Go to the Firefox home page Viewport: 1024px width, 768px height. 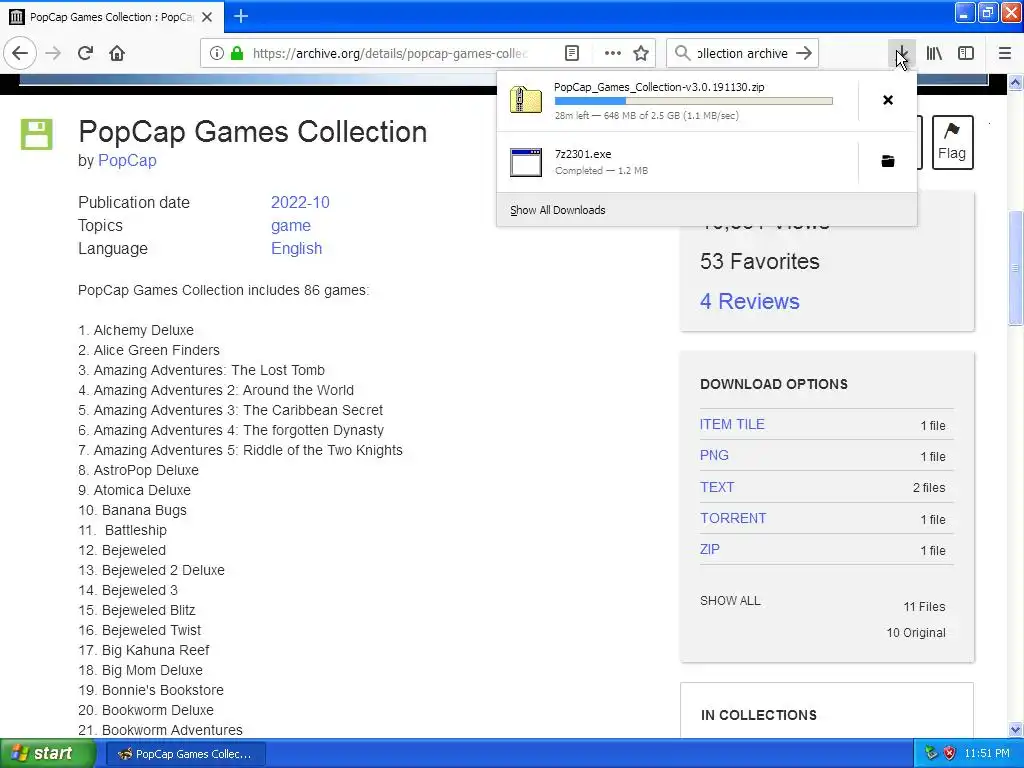117,53
